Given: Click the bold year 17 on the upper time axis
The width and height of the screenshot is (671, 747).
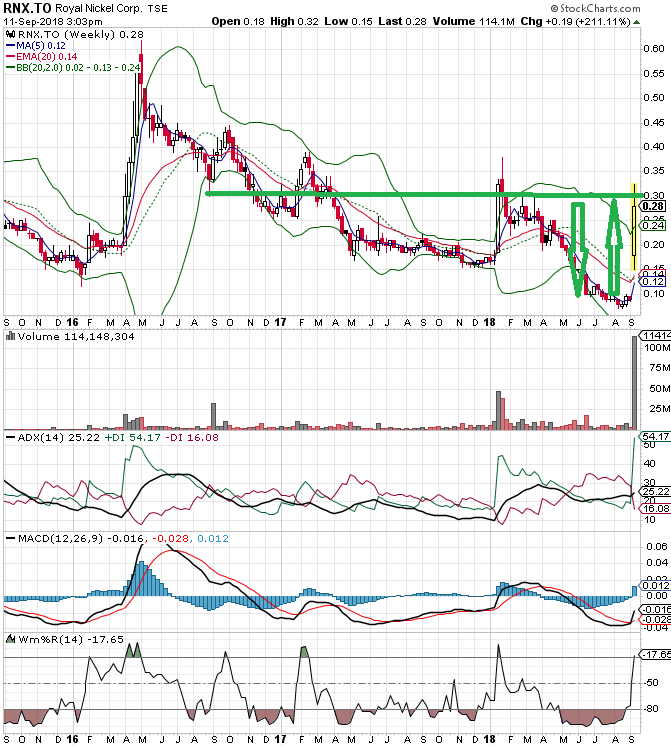Looking at the screenshot, I should point(280,322).
